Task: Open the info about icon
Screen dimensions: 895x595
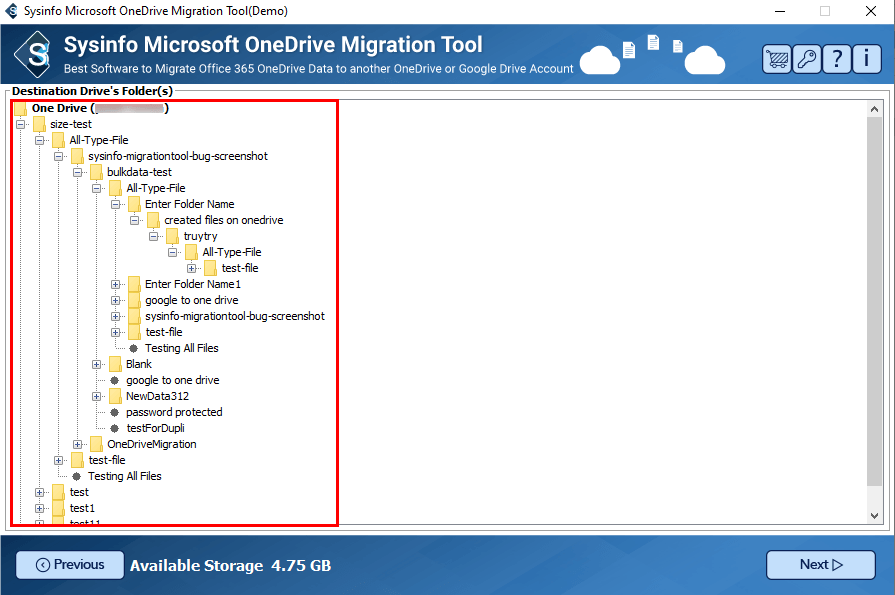Action: 866,59
